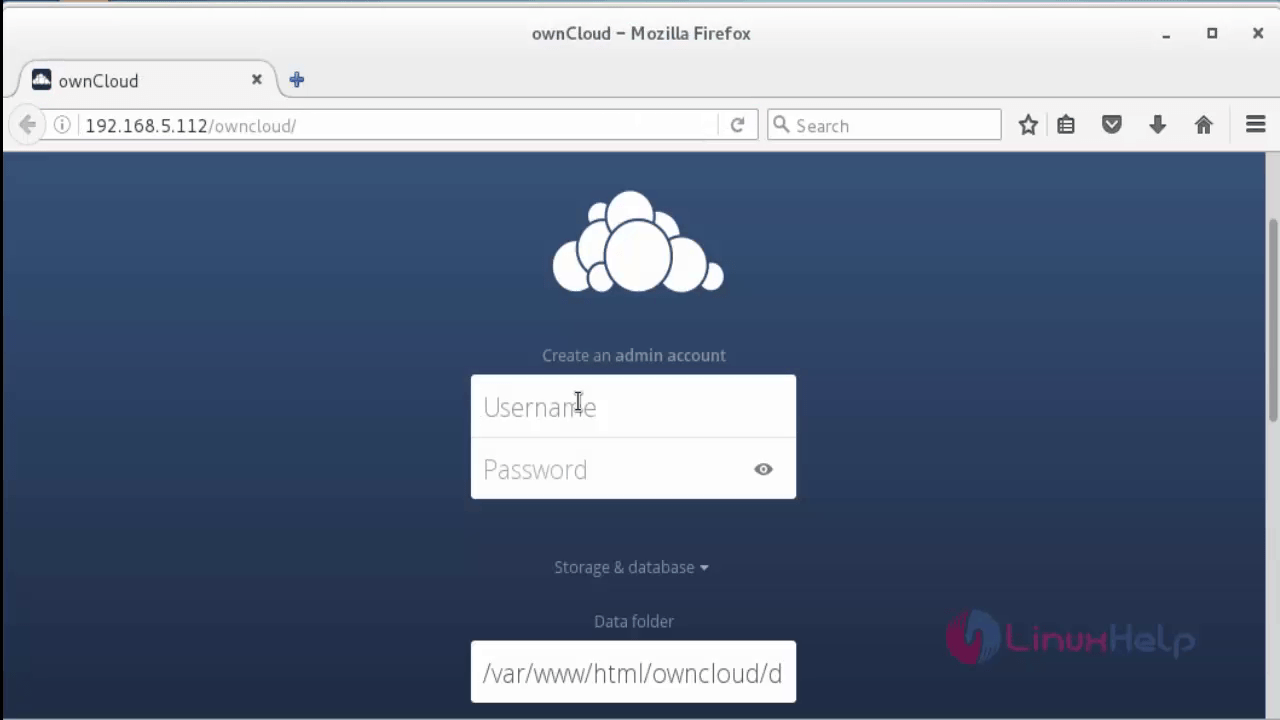Viewport: 1280px width, 720px height.
Task: Save page to Pocket icon
Action: click(1112, 125)
